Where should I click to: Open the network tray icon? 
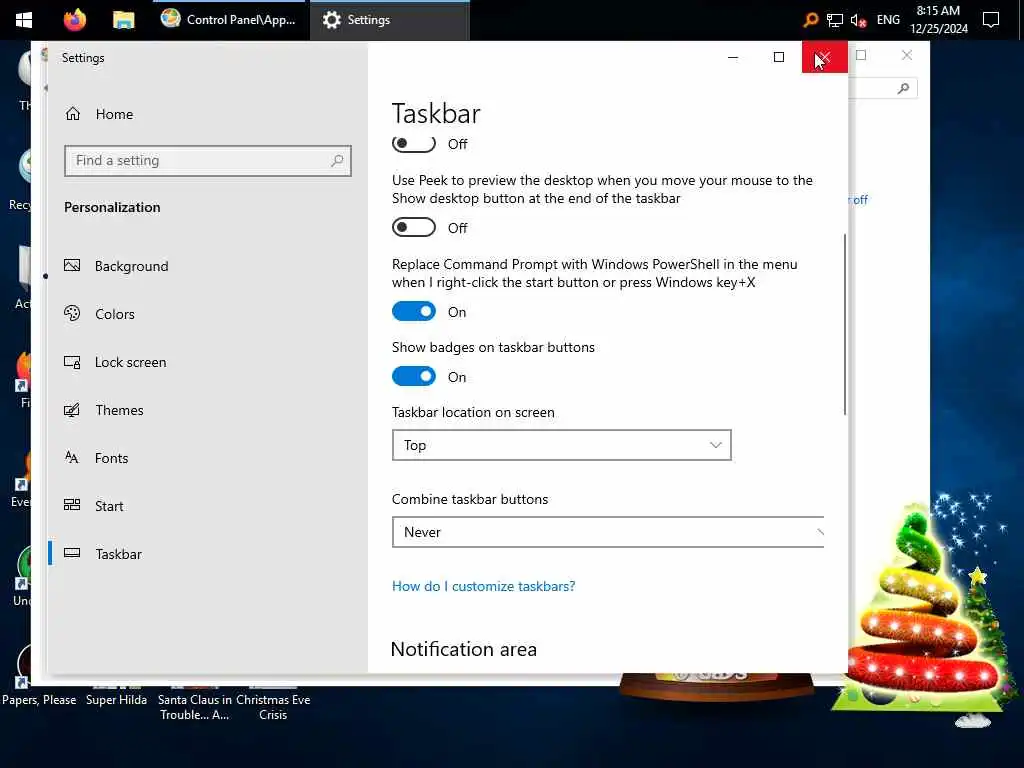835,20
